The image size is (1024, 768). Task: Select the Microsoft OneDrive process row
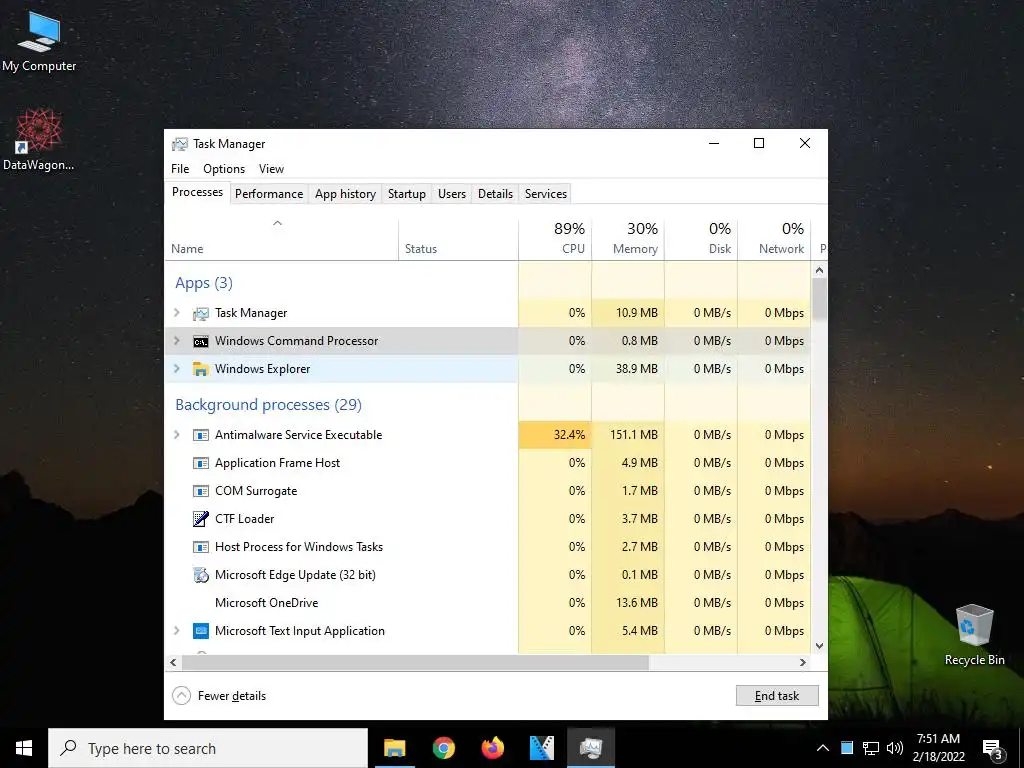tap(488, 603)
